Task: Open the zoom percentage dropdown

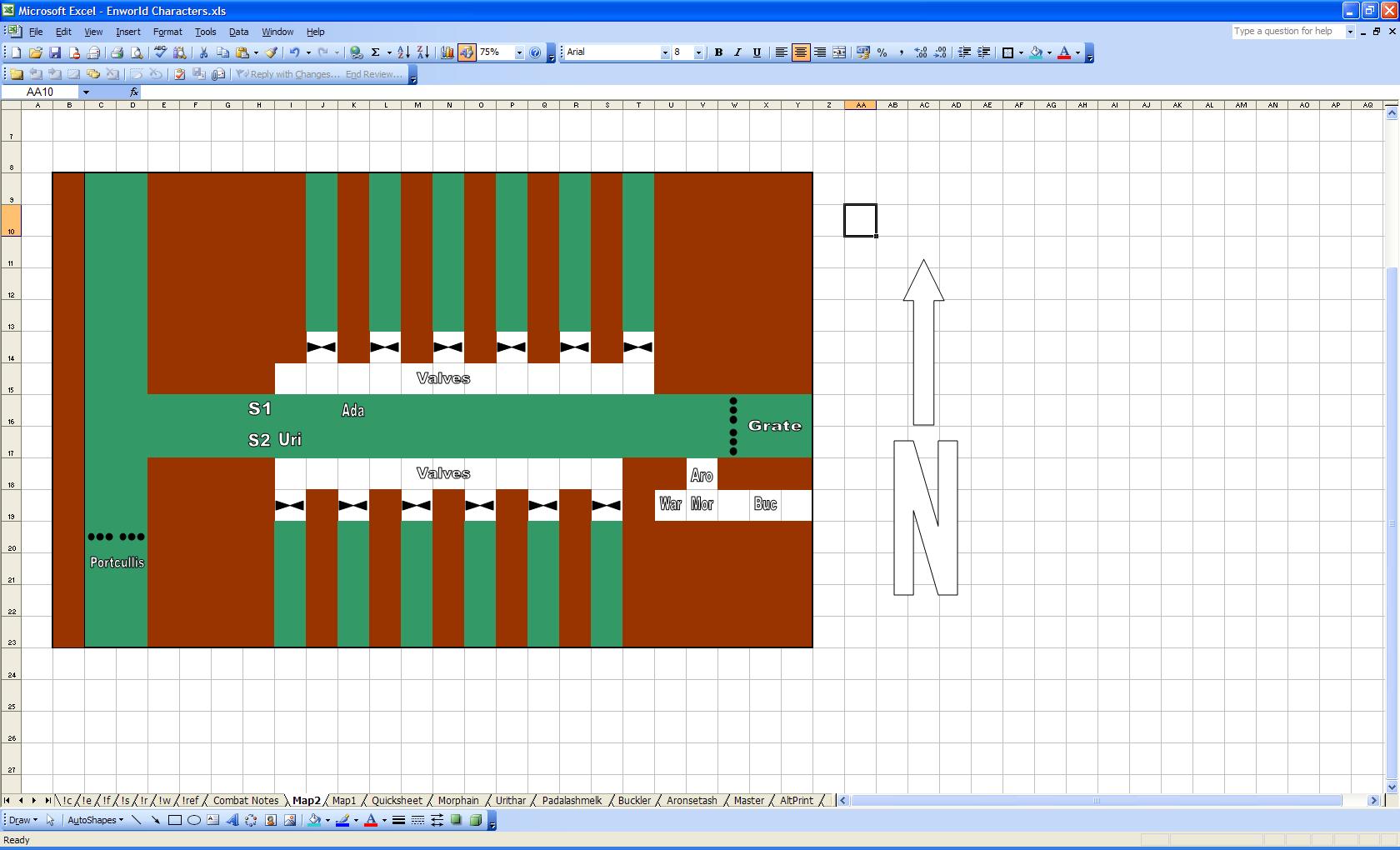Action: (519, 52)
